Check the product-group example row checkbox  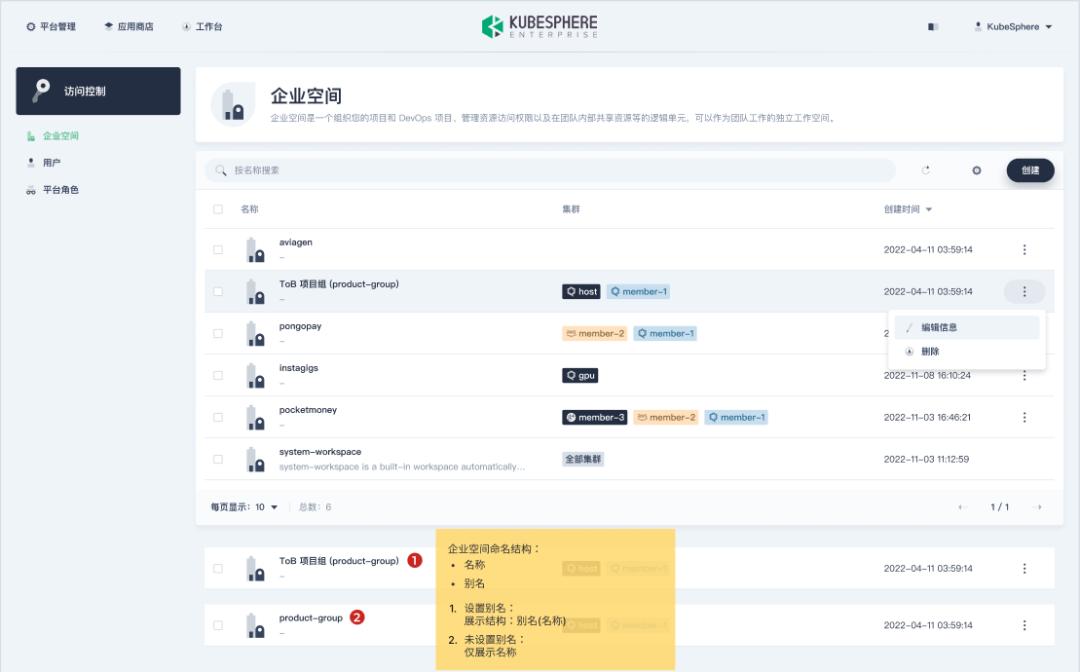tap(218, 625)
